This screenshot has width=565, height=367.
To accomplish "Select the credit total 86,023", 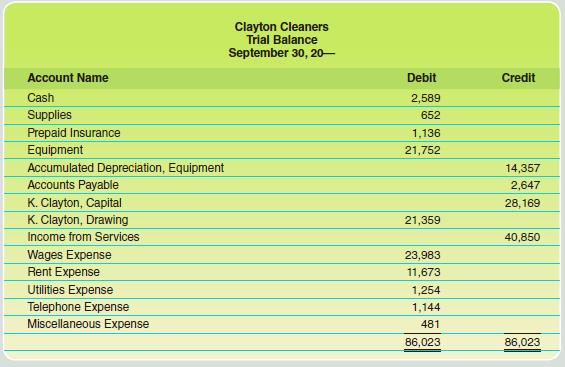I will point(522,342).
